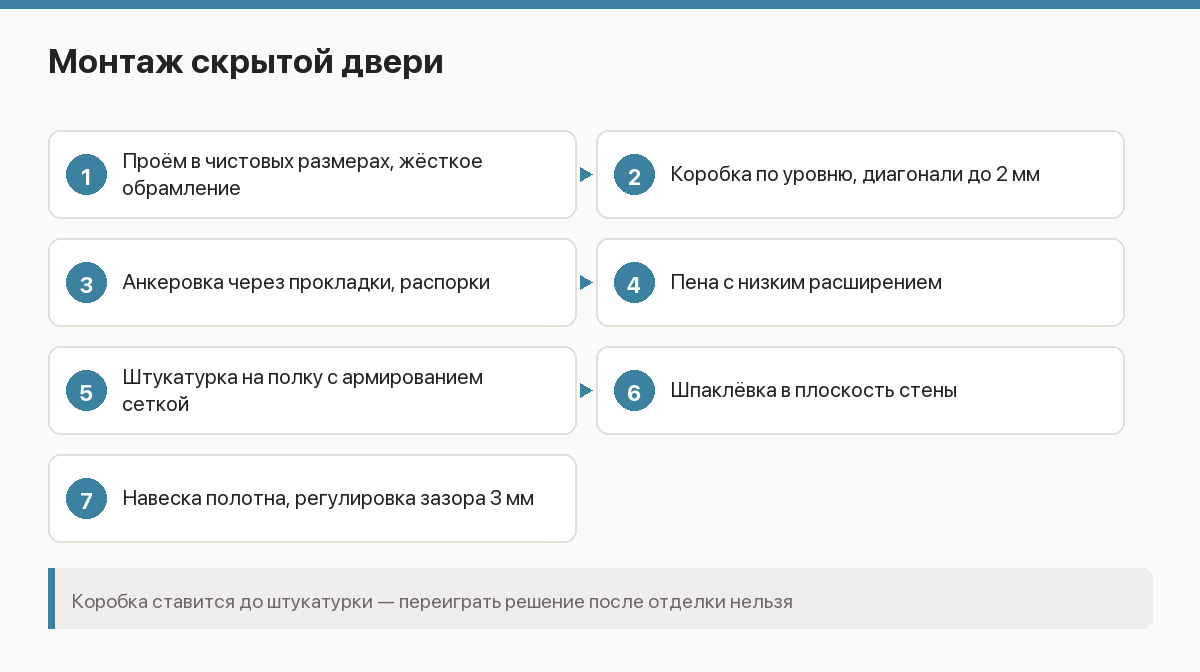Click the arrow between steps 3 and 4
1200x672 pixels.
586,283
